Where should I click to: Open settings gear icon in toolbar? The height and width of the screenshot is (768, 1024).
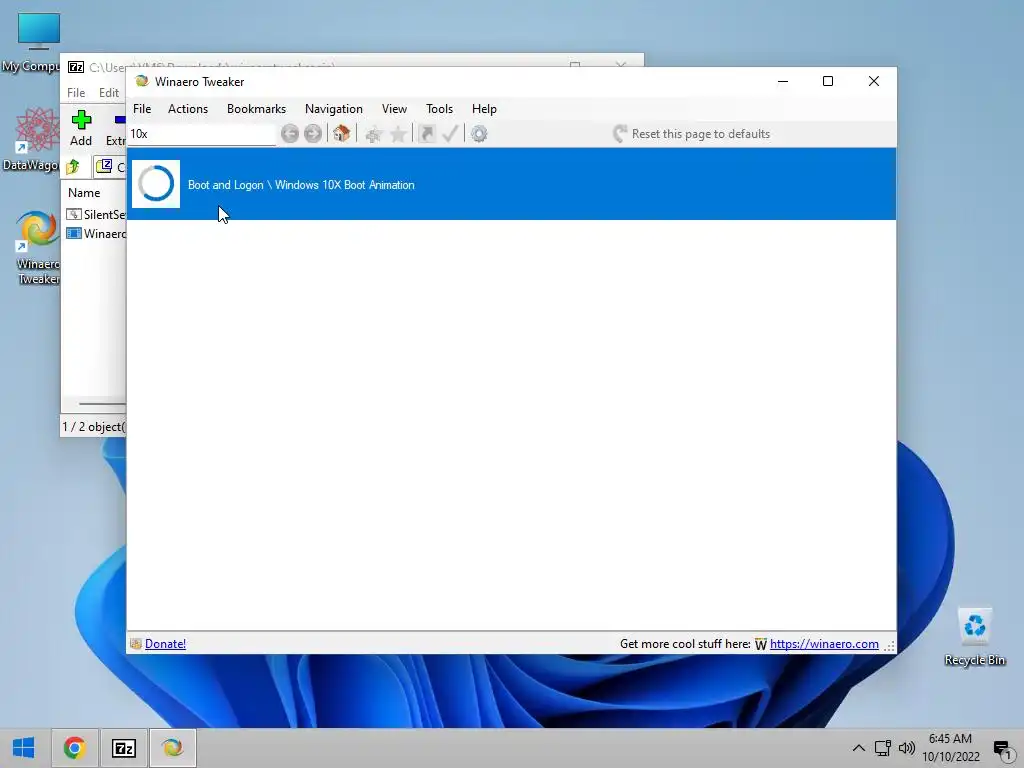point(479,134)
